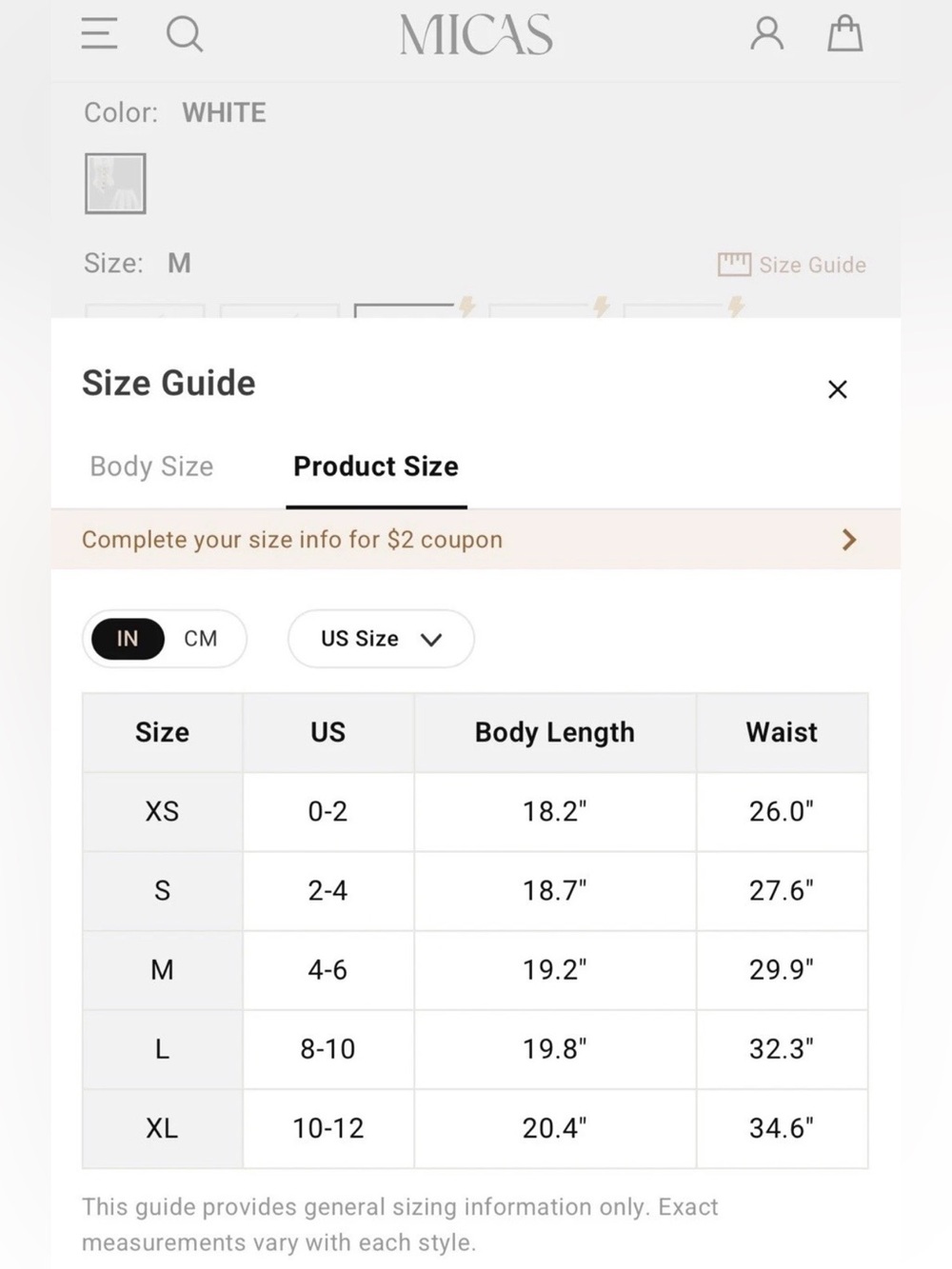952x1269 pixels.
Task: Expand the US Size dropdown
Action: point(381,639)
